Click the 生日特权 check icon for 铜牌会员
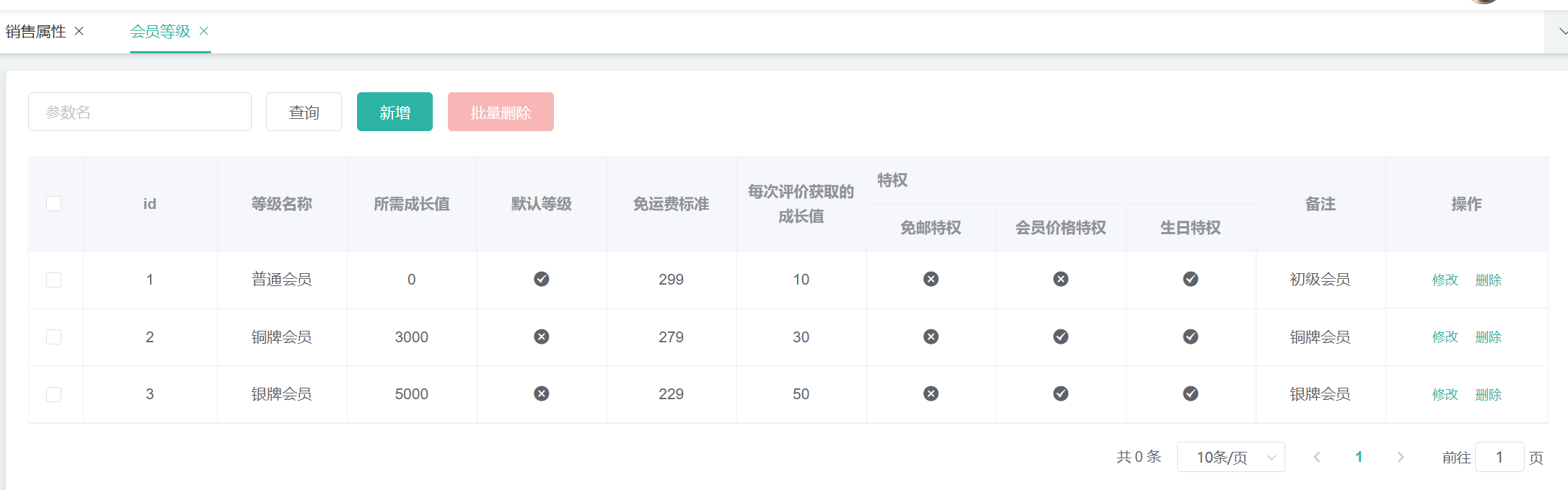 pos(1191,337)
